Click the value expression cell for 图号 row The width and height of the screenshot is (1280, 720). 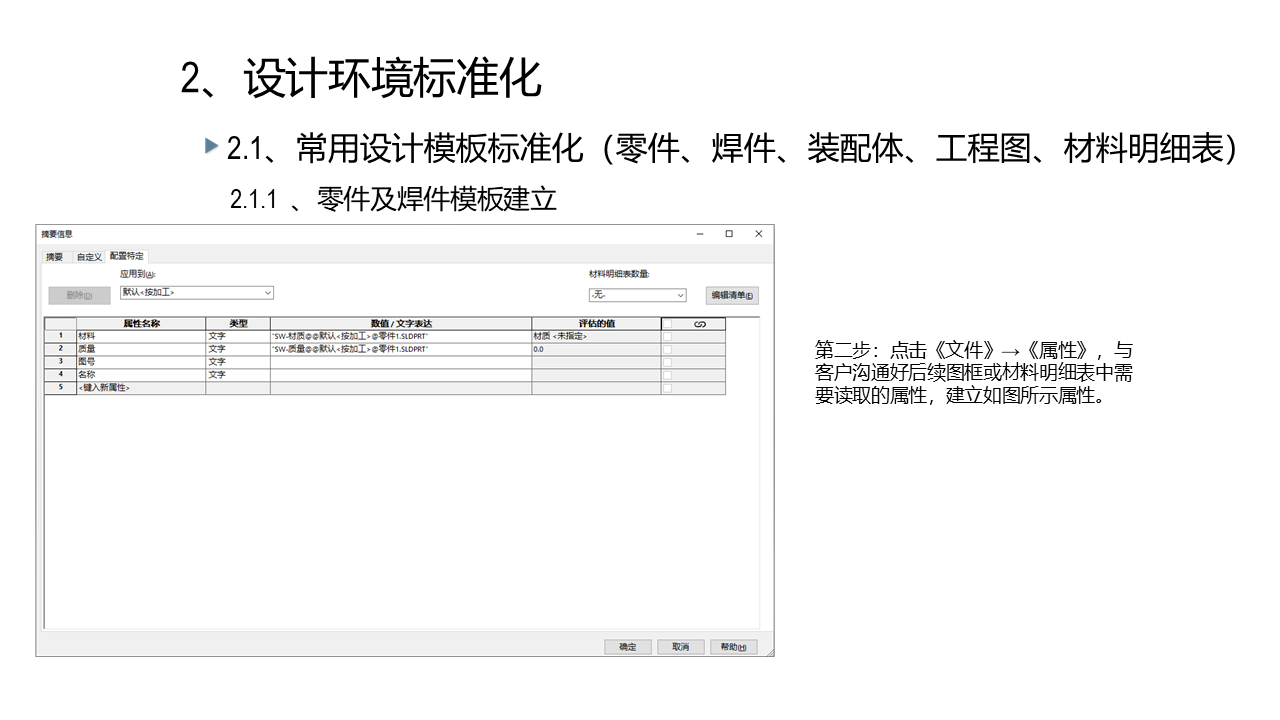tap(400, 362)
